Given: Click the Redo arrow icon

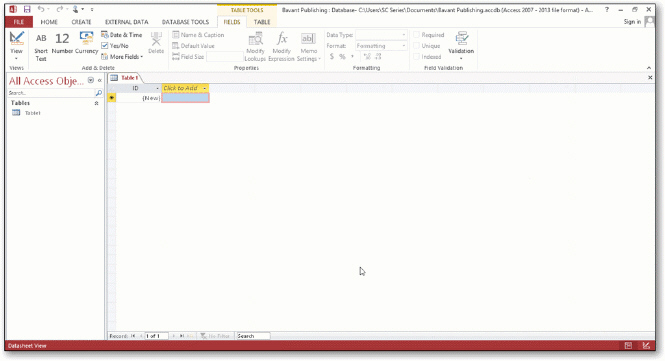Looking at the screenshot, I should [x=60, y=9].
